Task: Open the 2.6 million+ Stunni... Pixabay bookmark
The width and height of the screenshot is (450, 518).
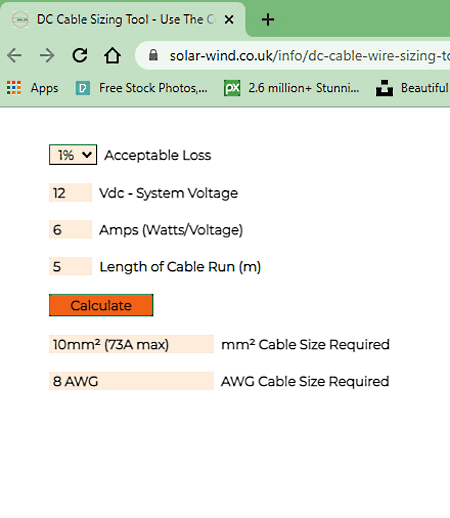Action: point(292,88)
